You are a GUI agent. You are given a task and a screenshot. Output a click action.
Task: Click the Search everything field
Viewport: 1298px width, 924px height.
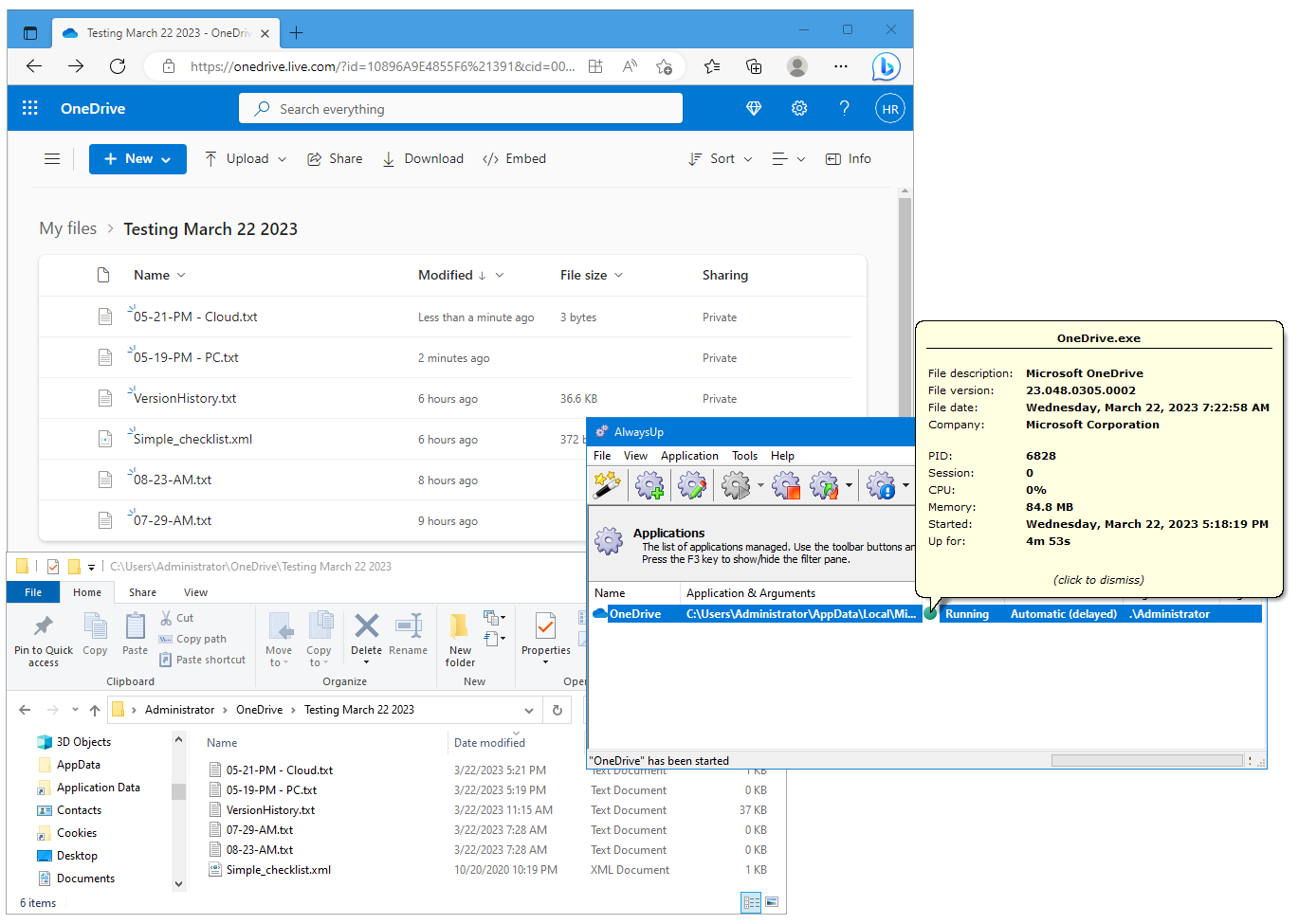pyautogui.click(x=461, y=109)
